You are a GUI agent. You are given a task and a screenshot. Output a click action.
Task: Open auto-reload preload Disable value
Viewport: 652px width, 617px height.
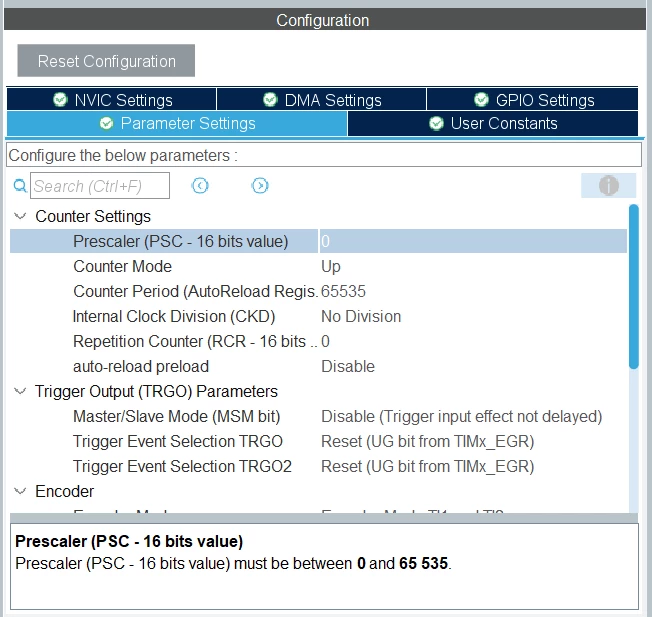348,367
